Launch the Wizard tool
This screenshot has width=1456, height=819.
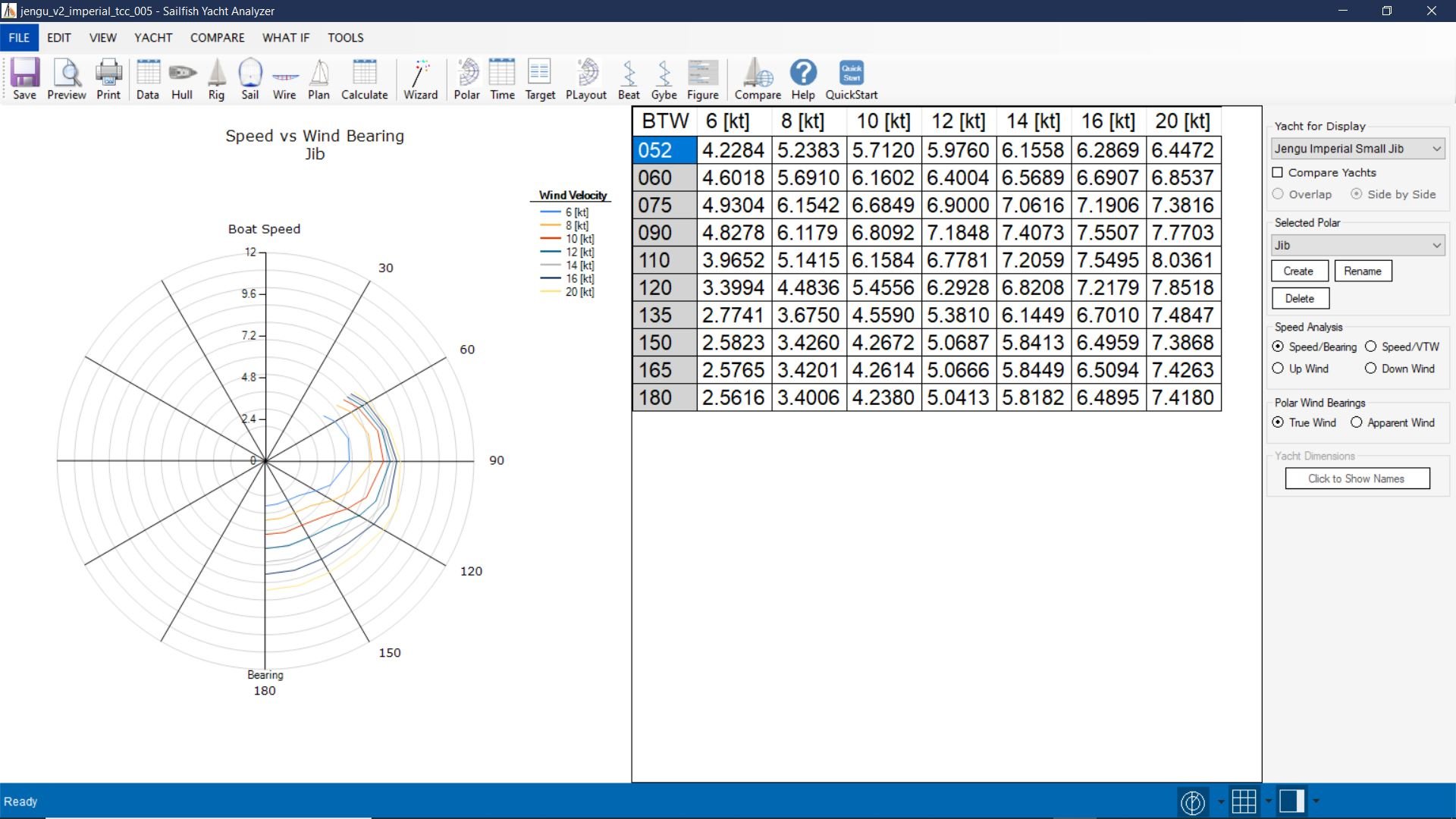(x=420, y=79)
